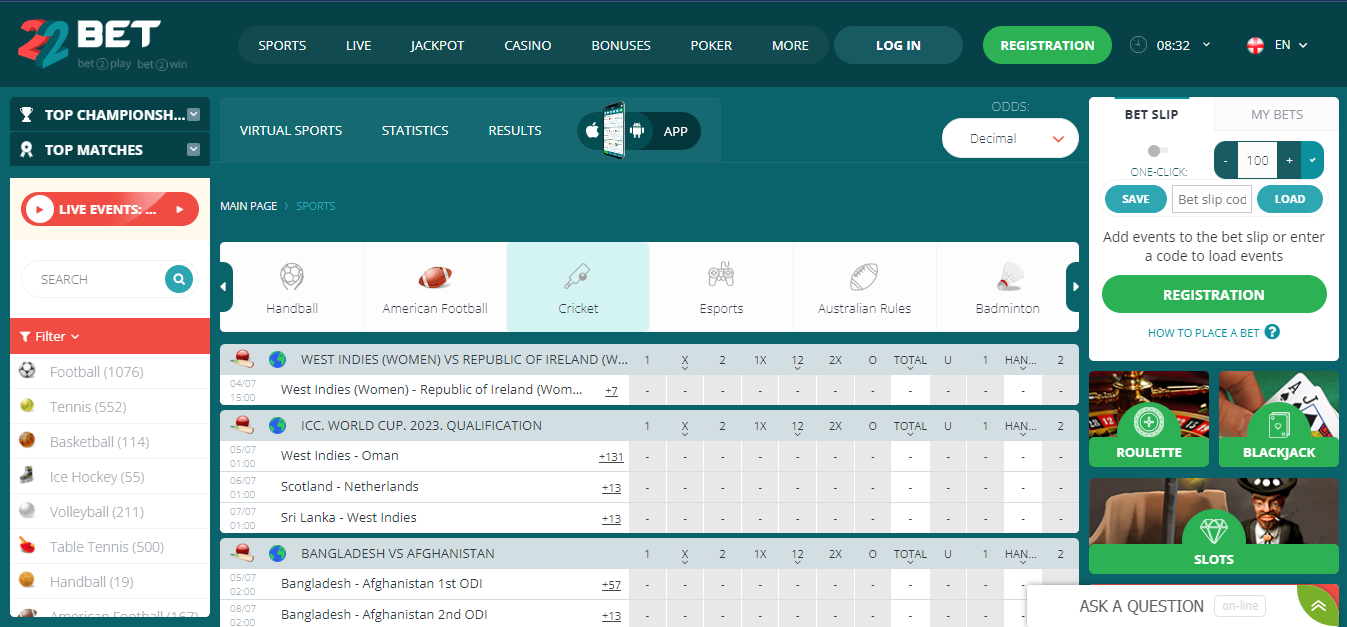Click the bet slip Registration button
This screenshot has height=627, width=1347.
(1214, 295)
